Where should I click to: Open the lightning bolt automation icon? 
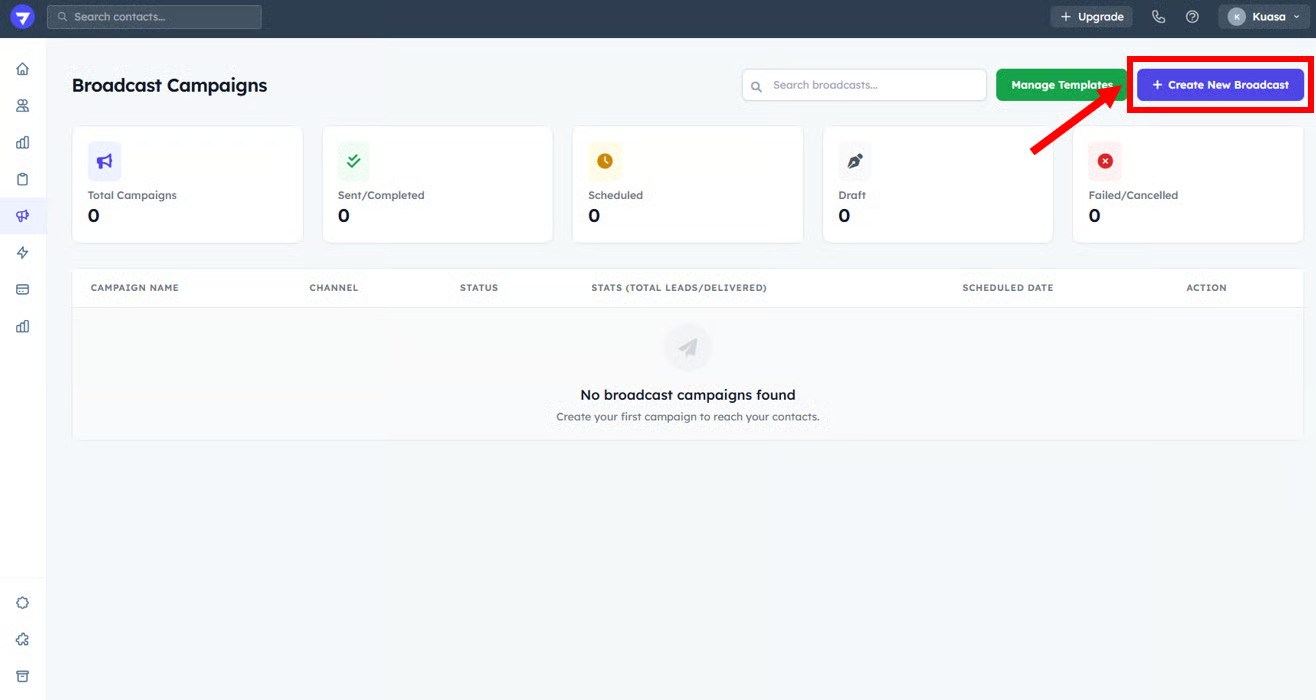pos(23,253)
